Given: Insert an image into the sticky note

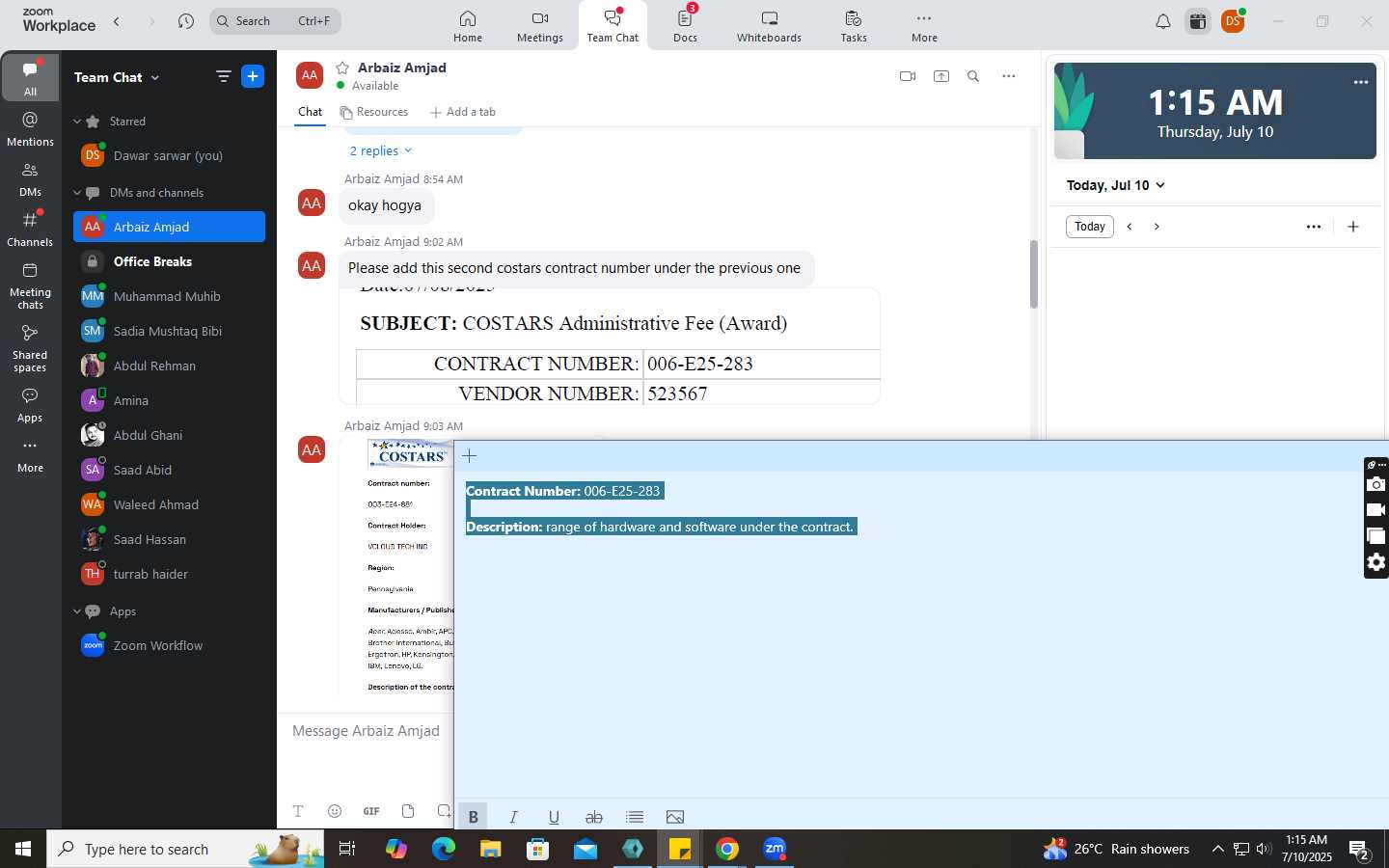Looking at the screenshot, I should [x=675, y=817].
